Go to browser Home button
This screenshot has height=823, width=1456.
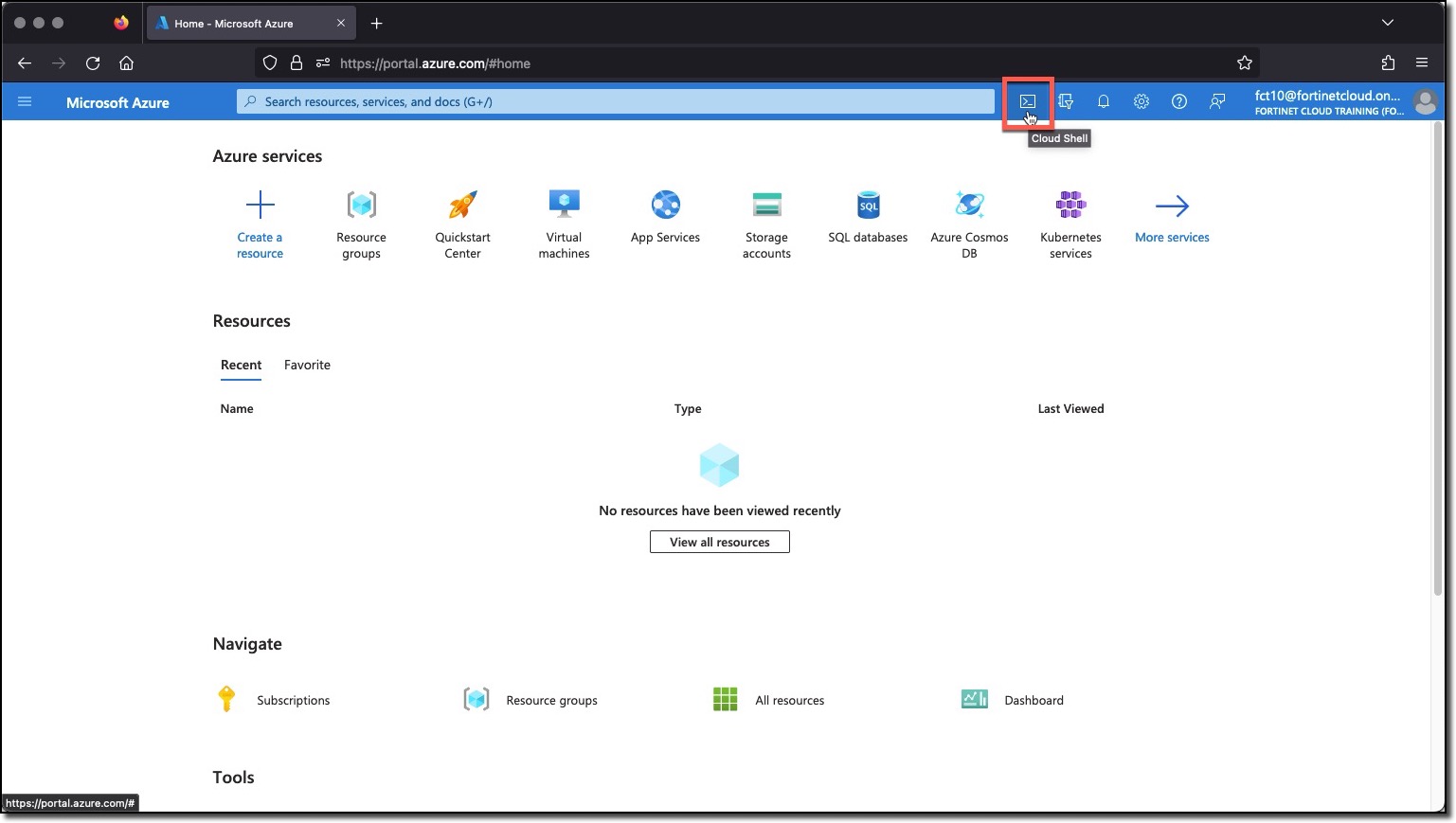point(126,63)
